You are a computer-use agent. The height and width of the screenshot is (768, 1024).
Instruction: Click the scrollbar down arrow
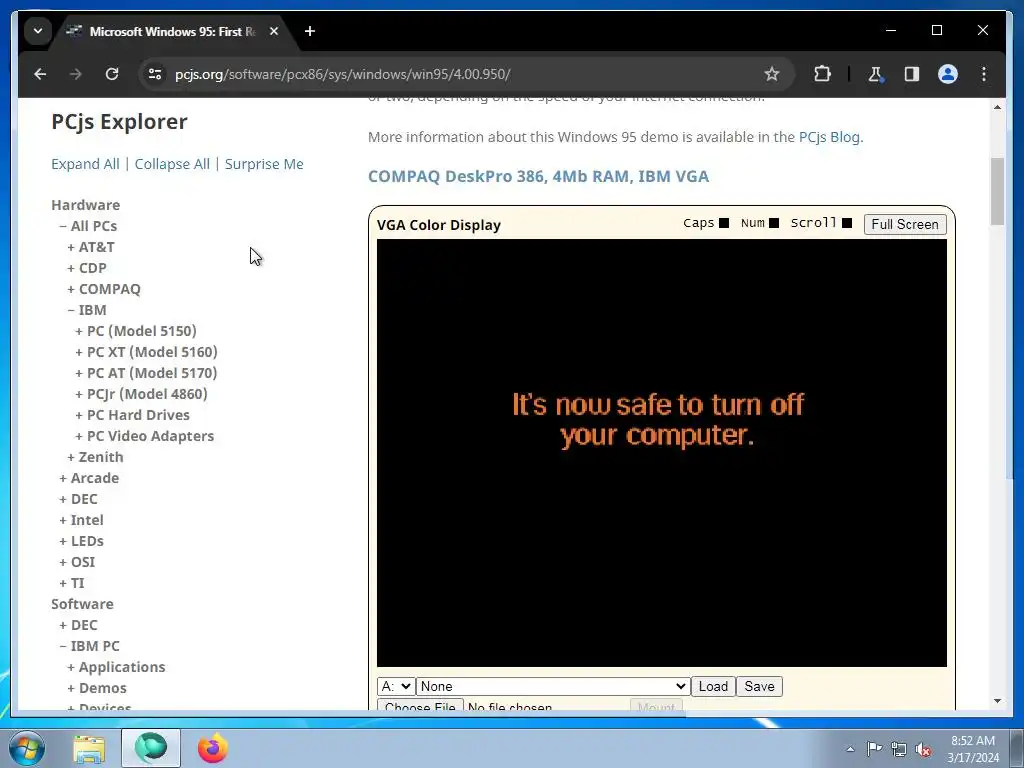(997, 701)
